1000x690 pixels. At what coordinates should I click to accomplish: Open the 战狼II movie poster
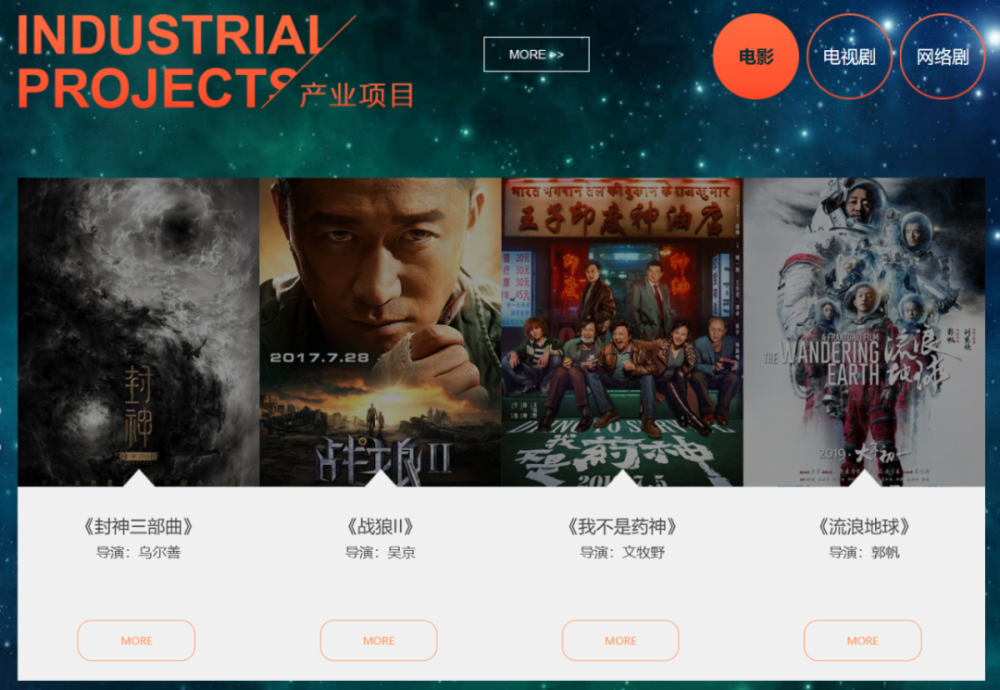380,332
